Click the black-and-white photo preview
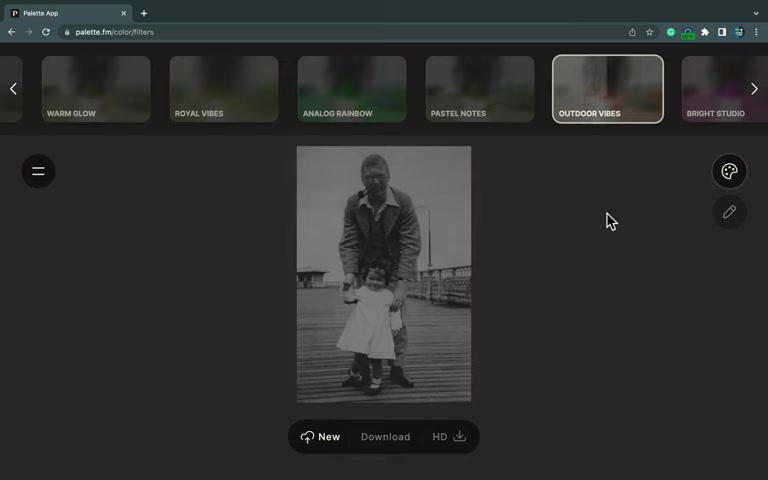This screenshot has width=768, height=480. [384, 274]
